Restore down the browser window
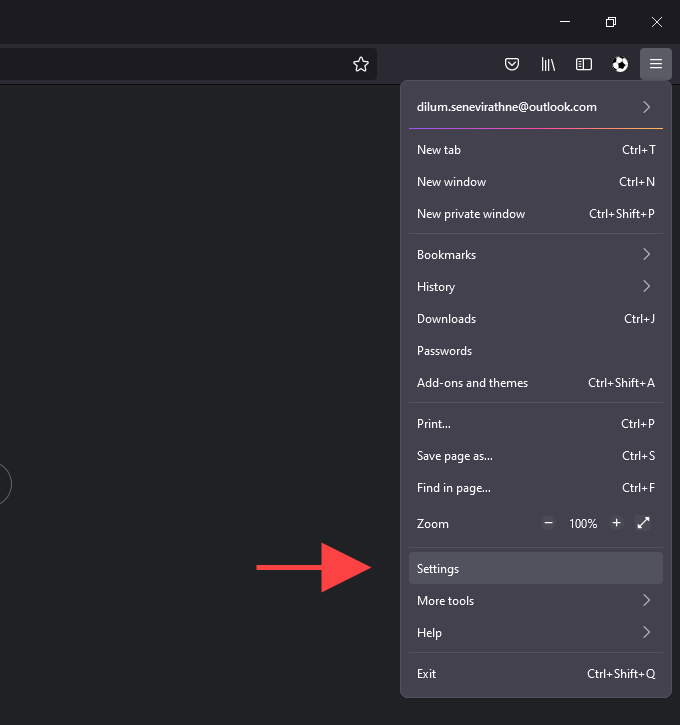The height and width of the screenshot is (725, 680). tap(611, 21)
